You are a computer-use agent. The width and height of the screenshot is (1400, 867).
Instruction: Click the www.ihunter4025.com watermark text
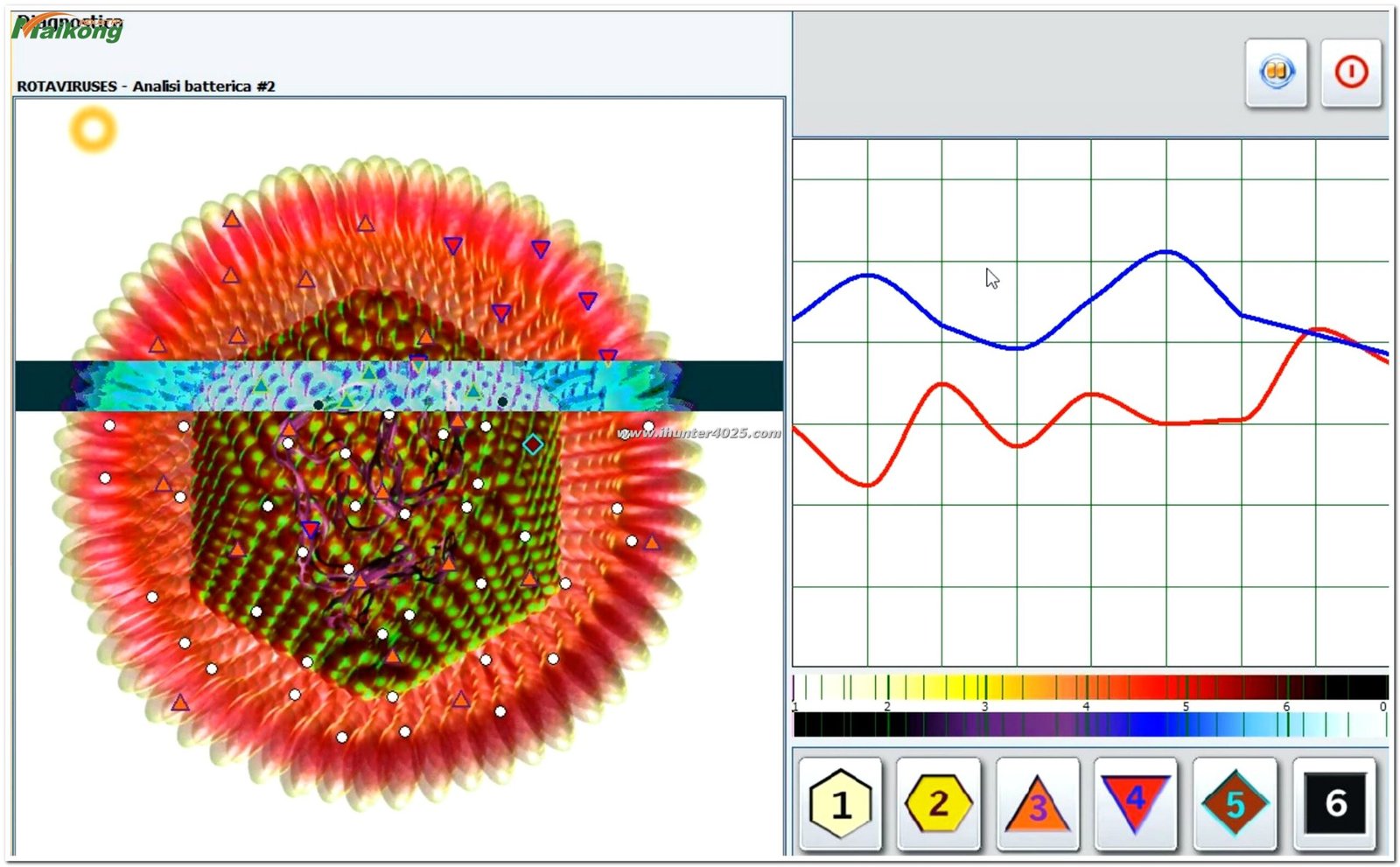(x=699, y=433)
